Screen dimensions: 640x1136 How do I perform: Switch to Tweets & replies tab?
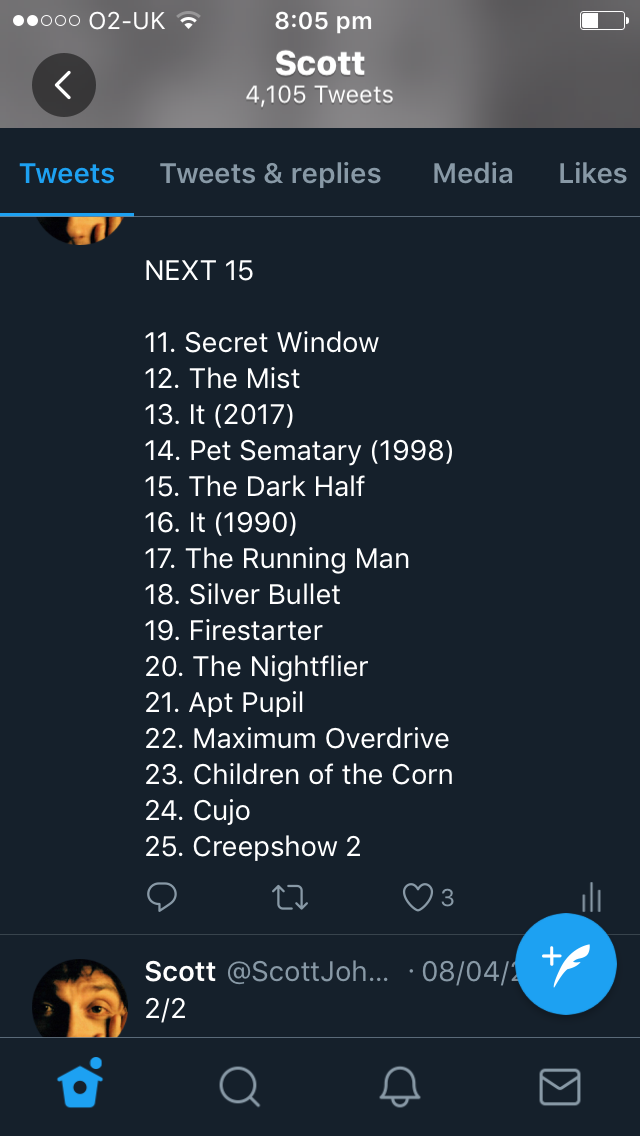270,174
